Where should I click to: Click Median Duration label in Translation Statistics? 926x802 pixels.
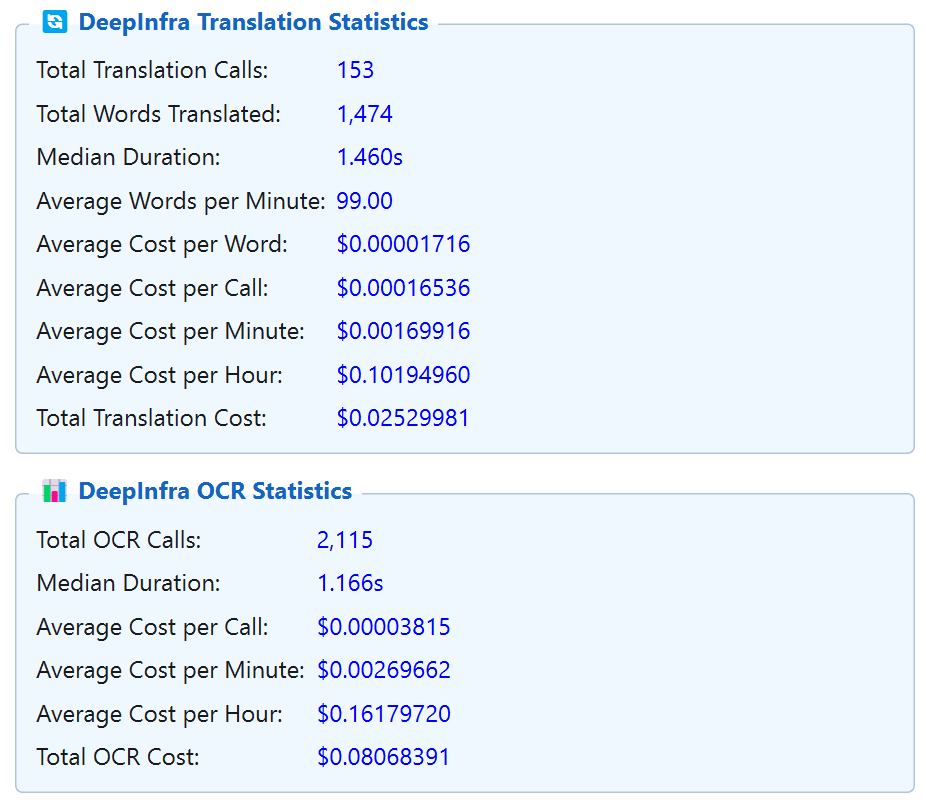128,157
